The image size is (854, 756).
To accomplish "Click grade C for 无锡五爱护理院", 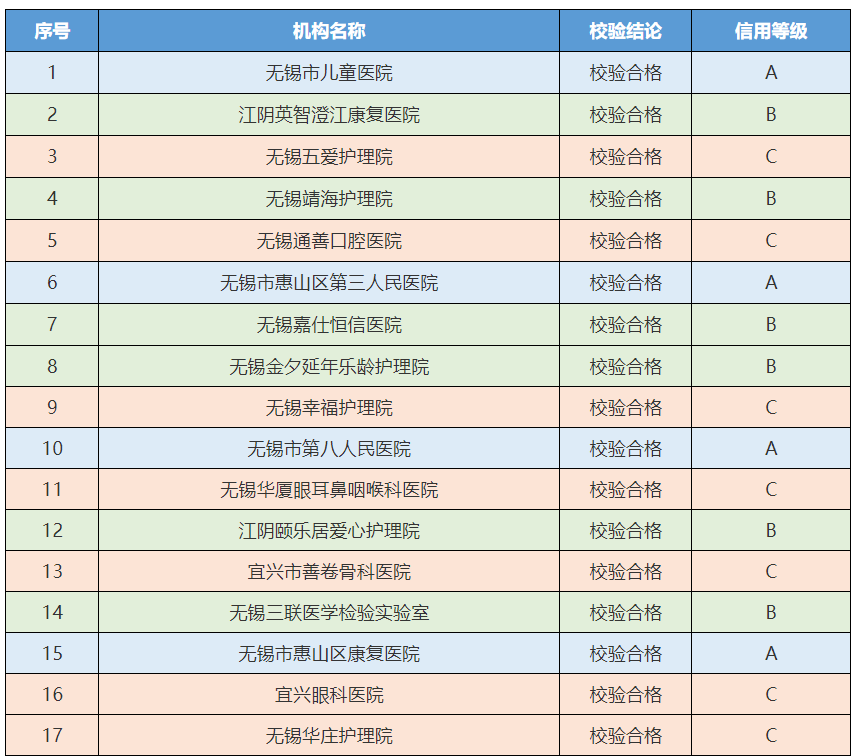I will point(771,156).
